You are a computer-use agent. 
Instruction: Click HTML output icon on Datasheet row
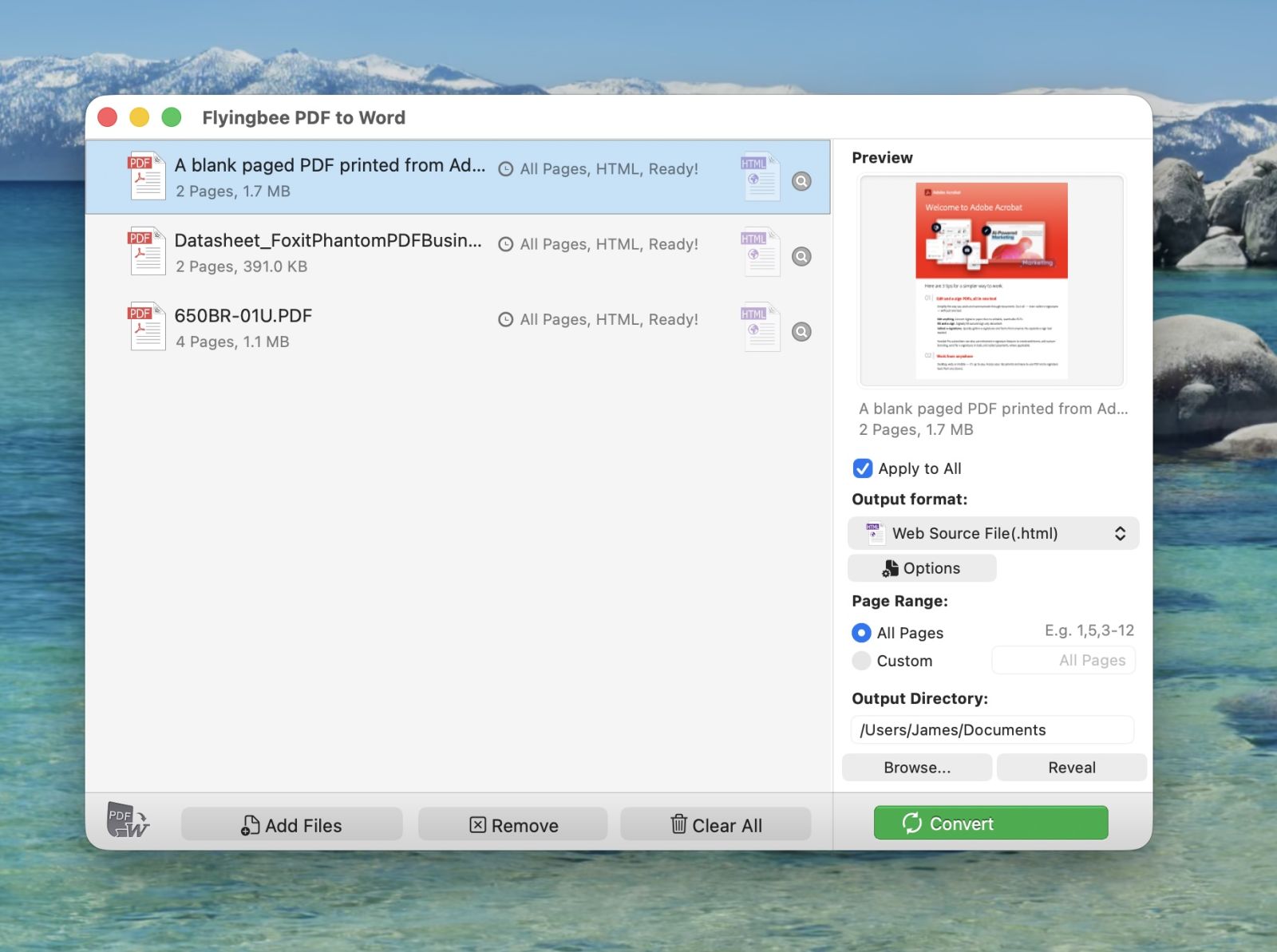point(760,253)
